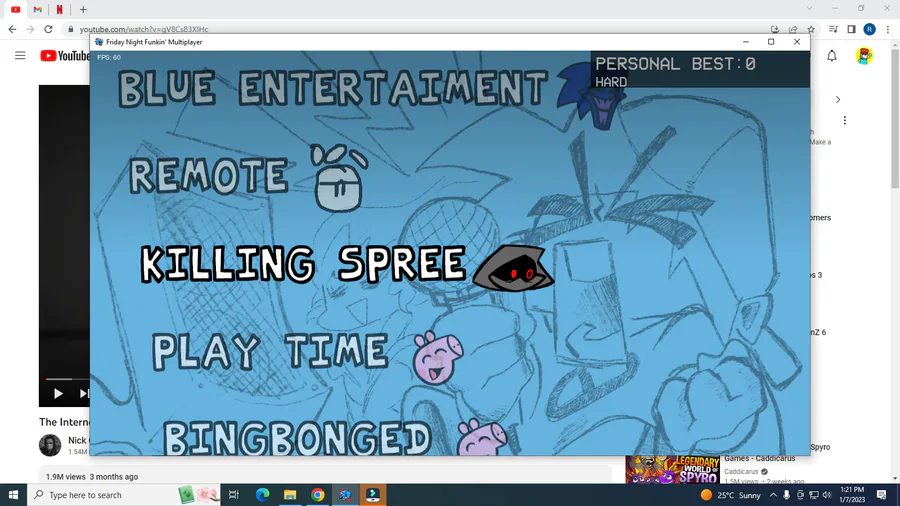Launch Microsoft Edge from the taskbar
The width and height of the screenshot is (900, 506).
point(262,495)
